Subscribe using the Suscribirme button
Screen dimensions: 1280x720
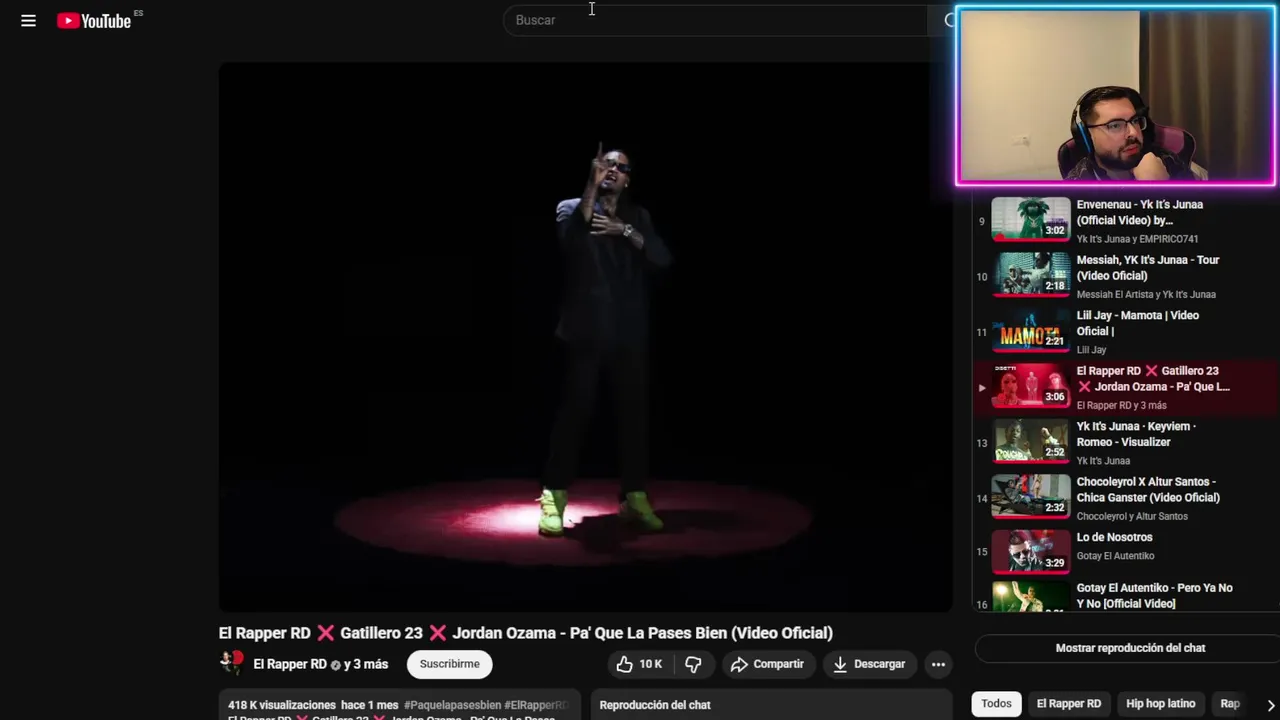click(449, 664)
